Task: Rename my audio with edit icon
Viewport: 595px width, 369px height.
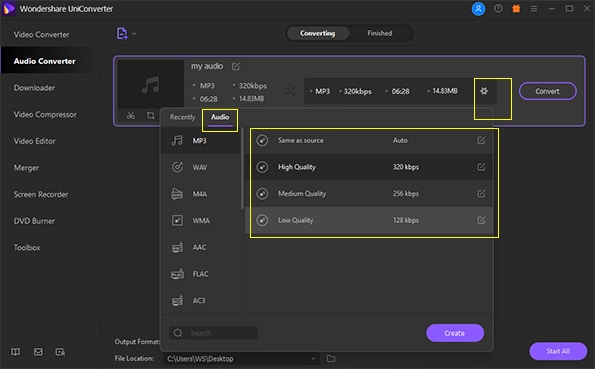Action: [236, 66]
